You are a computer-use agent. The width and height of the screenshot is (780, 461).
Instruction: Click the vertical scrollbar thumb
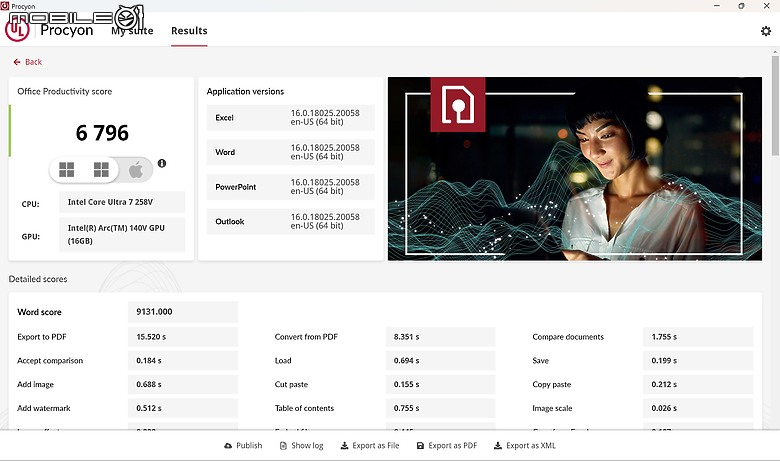[x=776, y=105]
